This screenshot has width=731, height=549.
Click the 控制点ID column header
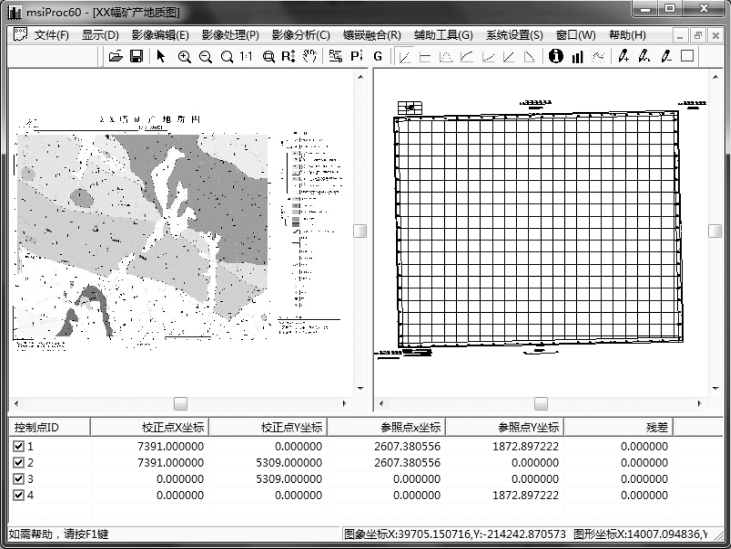49,427
